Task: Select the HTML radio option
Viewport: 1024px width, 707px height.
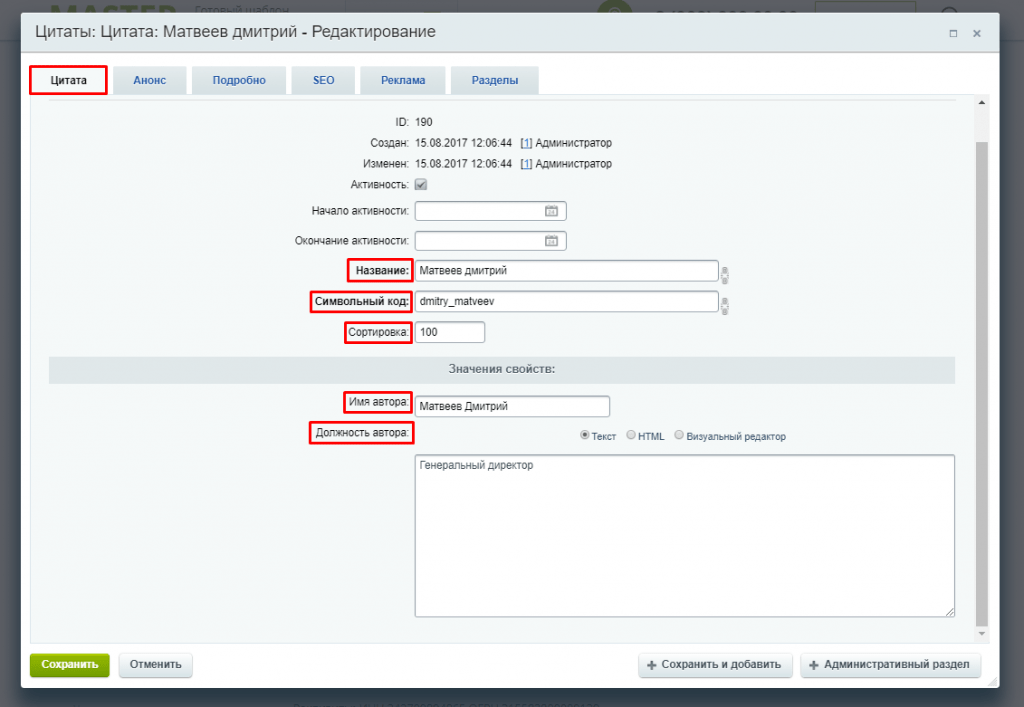Action: [631, 436]
